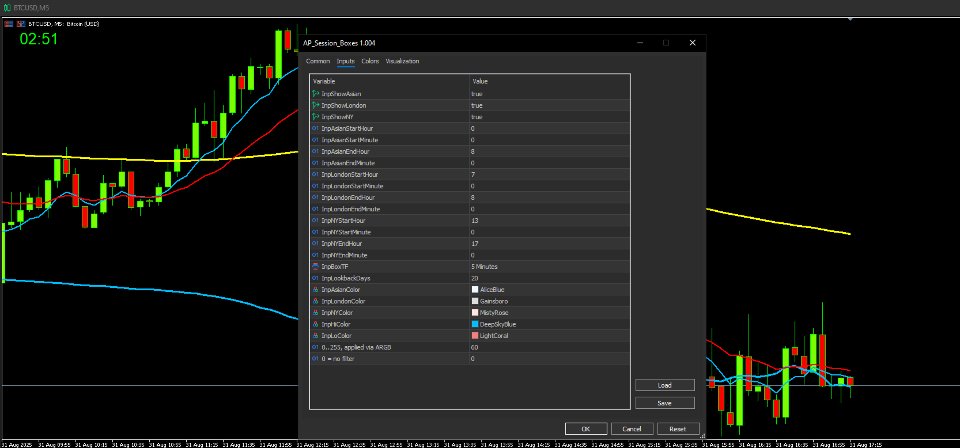Click the timeframe icon beside InpBoxTF
The image size is (960, 448).
(x=316, y=267)
